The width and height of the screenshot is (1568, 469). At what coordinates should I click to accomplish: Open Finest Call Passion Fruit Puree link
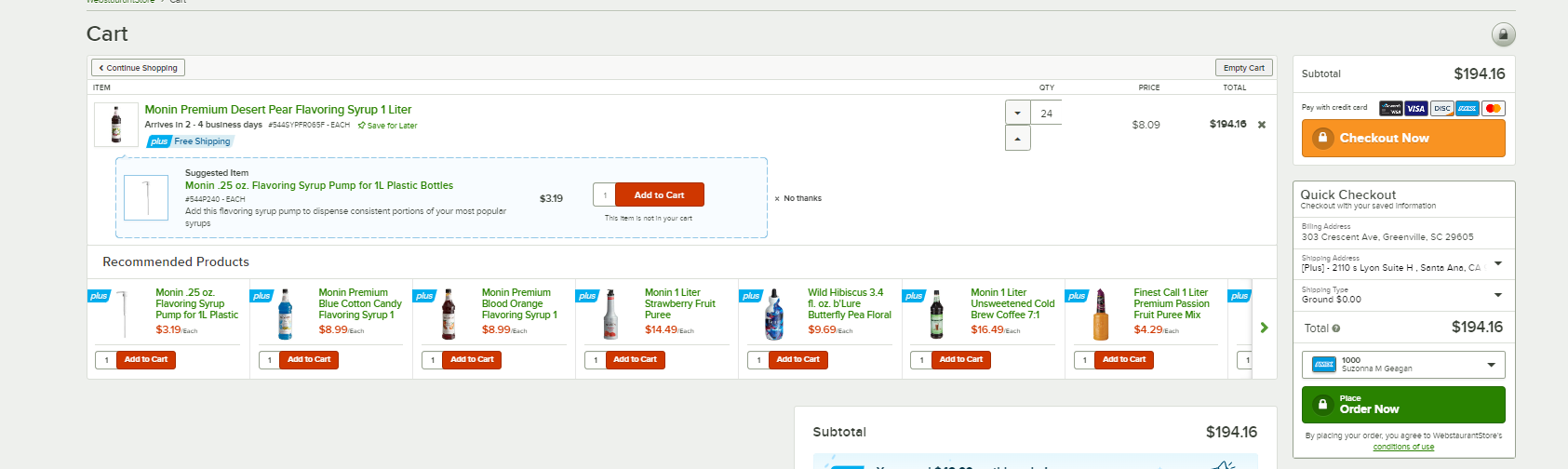pos(1172,303)
